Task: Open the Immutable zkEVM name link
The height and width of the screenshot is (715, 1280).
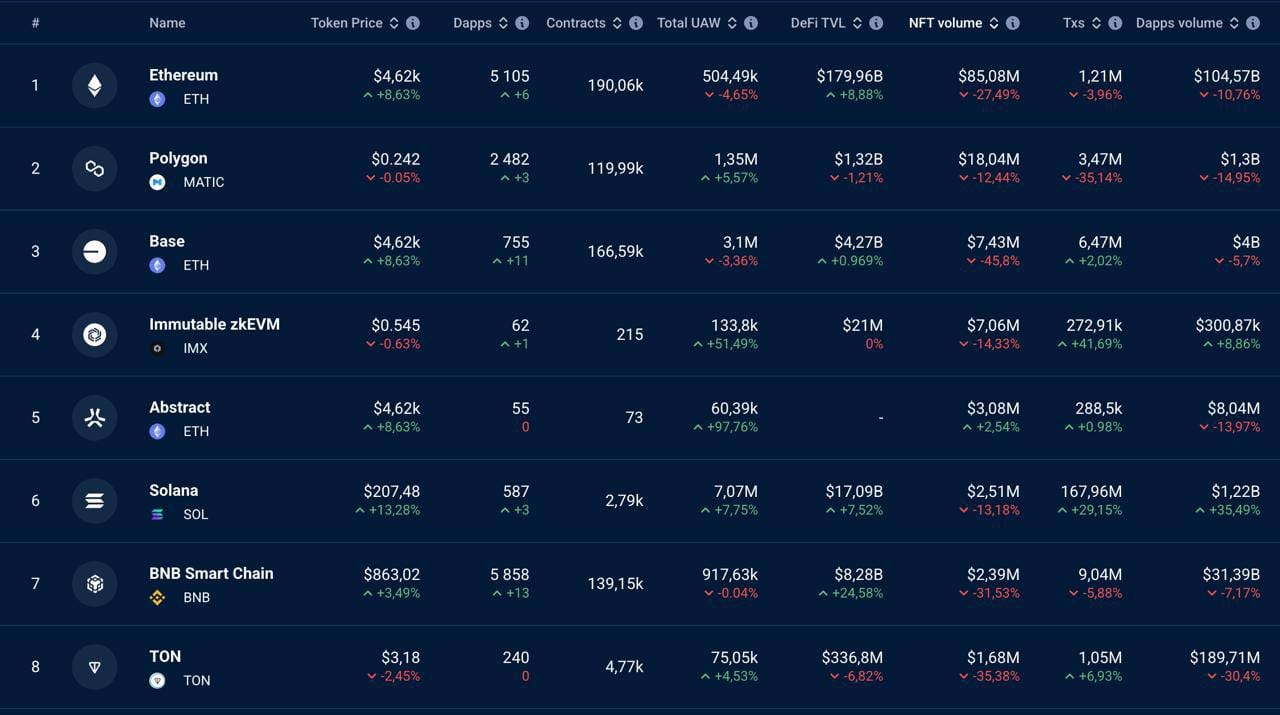Action: point(214,324)
